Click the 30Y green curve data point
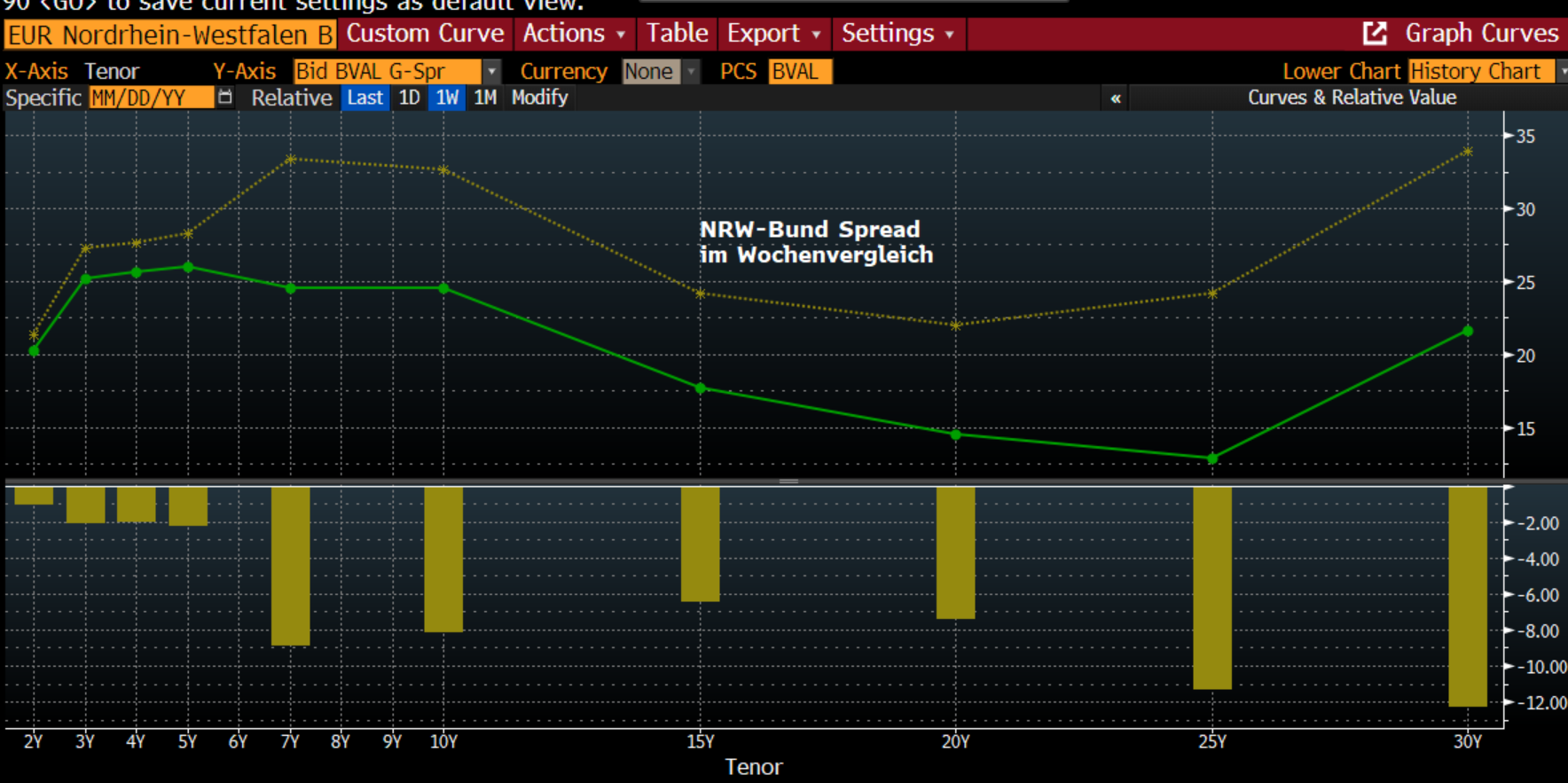This screenshot has height=783, width=1568. 1467,331
